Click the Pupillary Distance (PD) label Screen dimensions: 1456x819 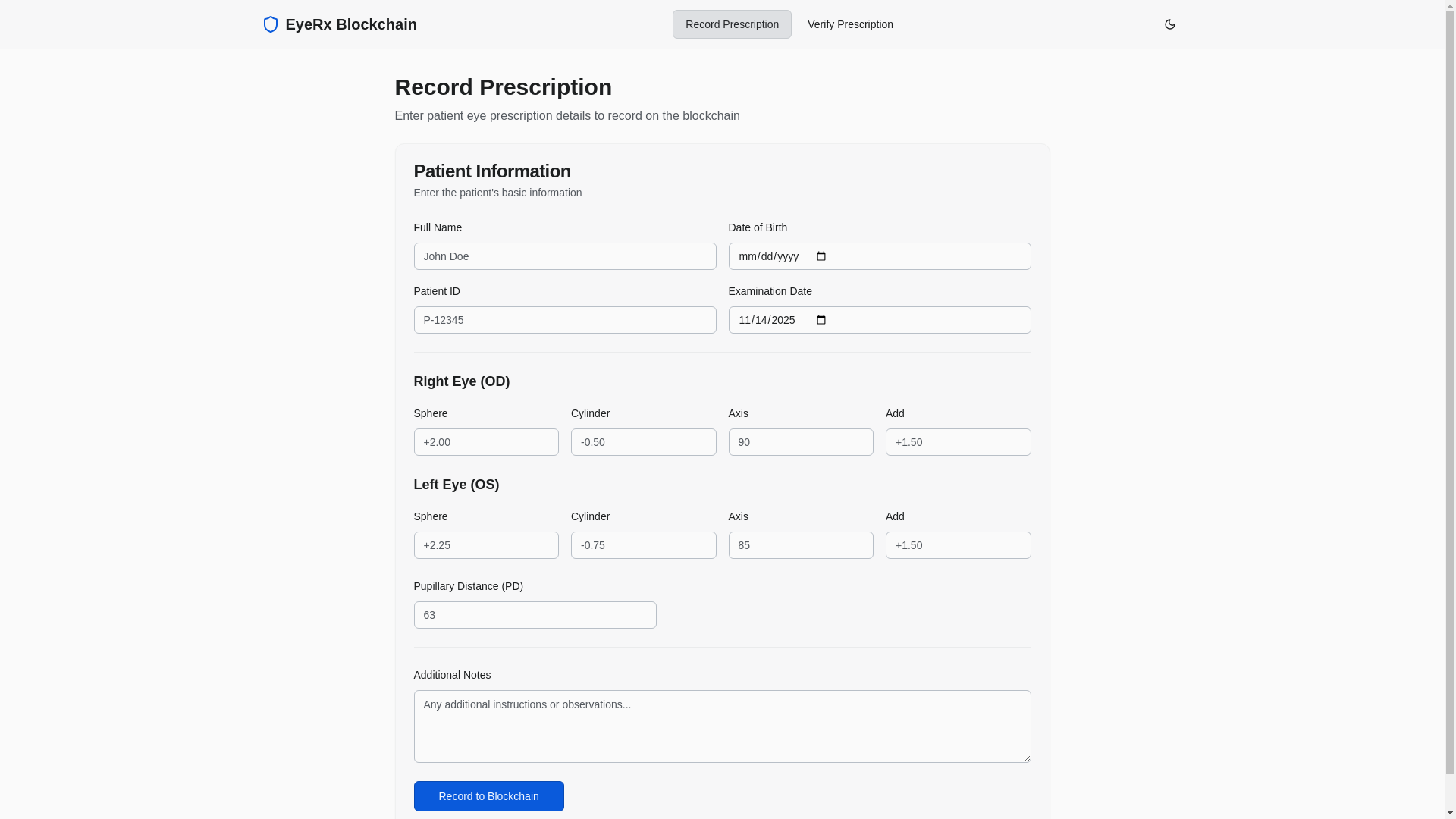[469, 586]
